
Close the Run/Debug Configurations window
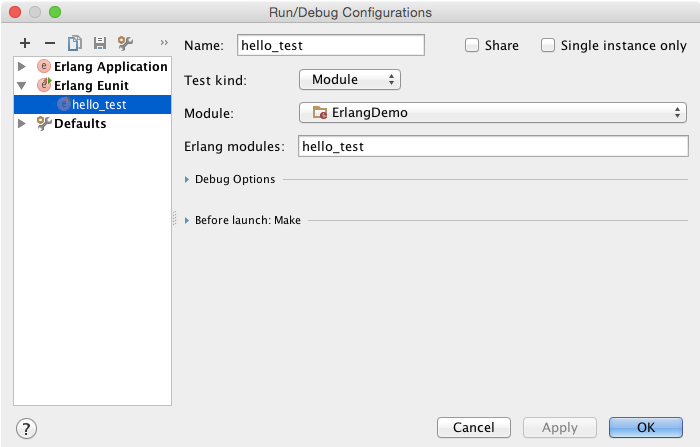tap(15, 12)
